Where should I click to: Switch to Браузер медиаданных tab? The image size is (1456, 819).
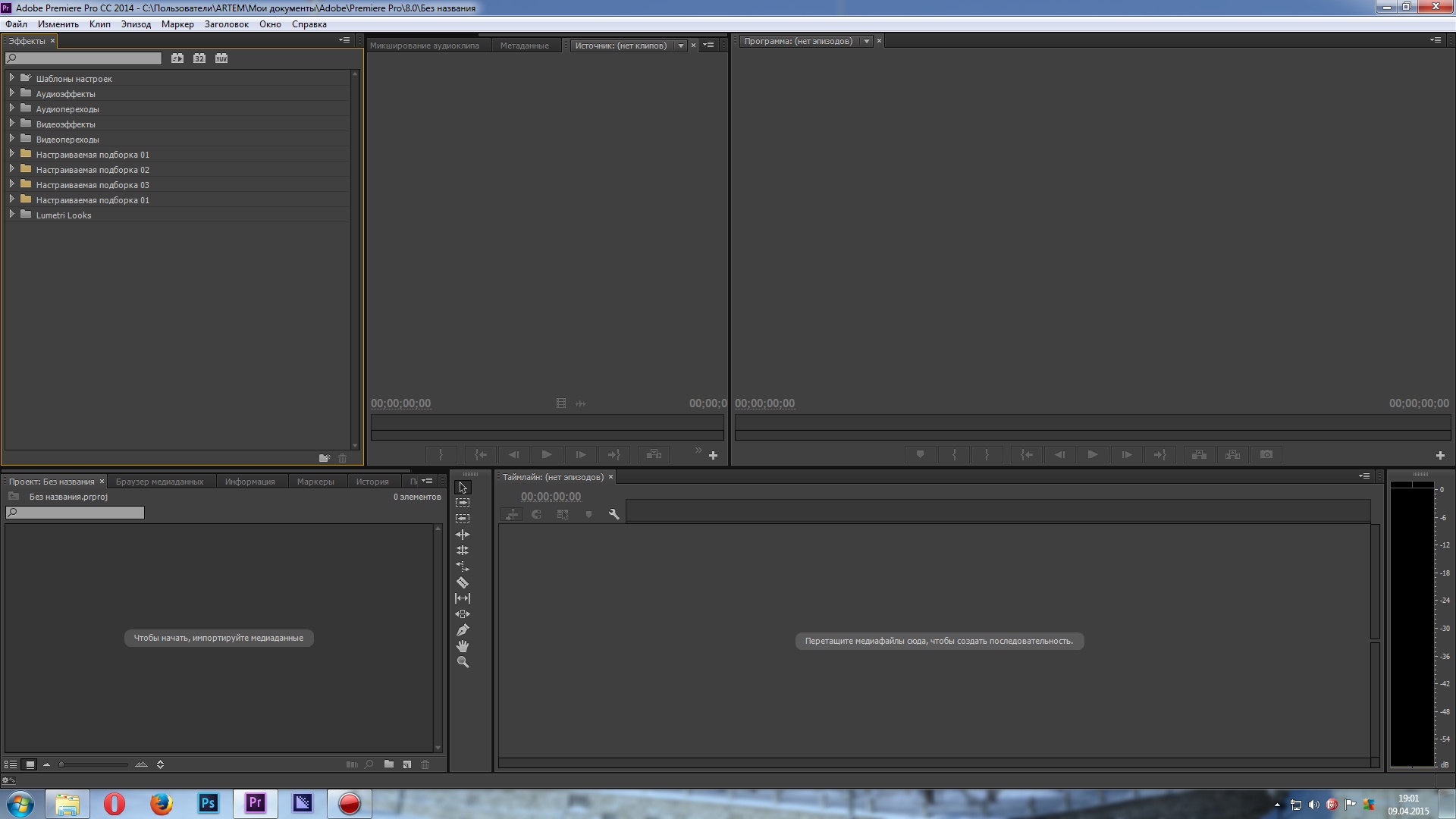[x=159, y=482]
